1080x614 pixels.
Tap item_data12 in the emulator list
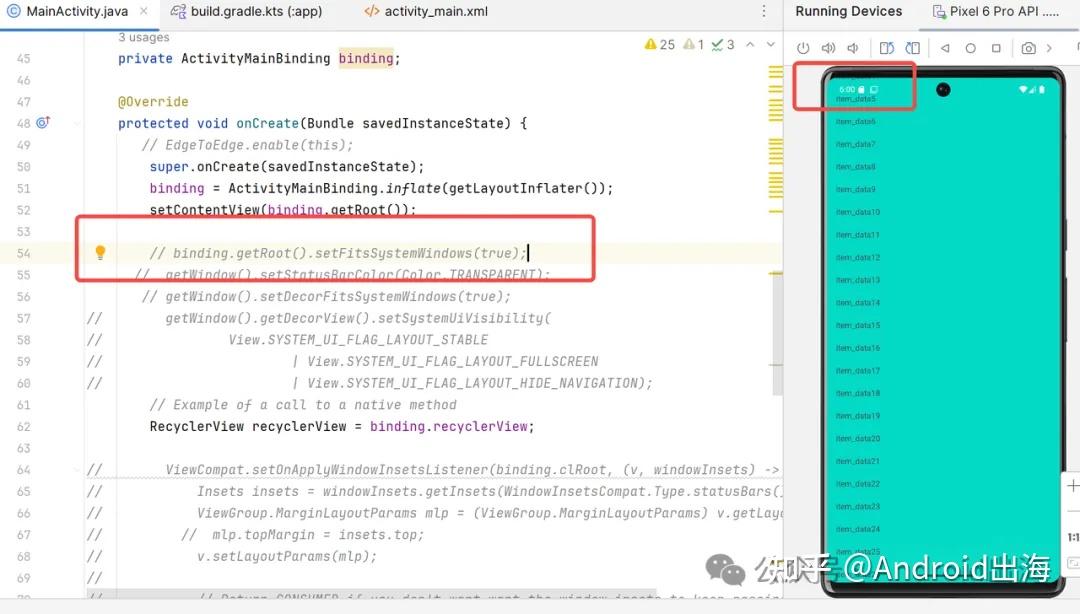(858, 258)
